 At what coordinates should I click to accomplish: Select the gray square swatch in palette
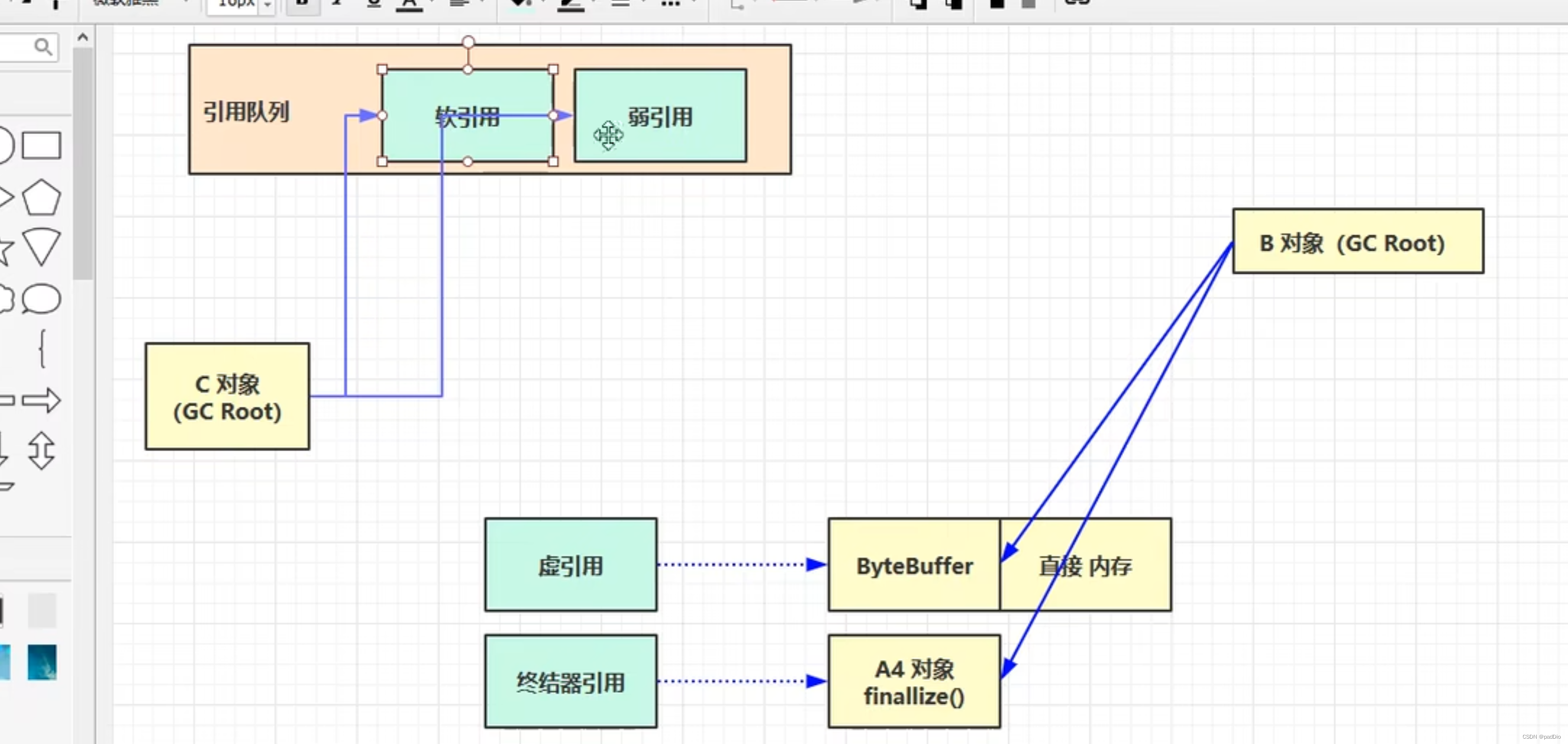coord(42,610)
